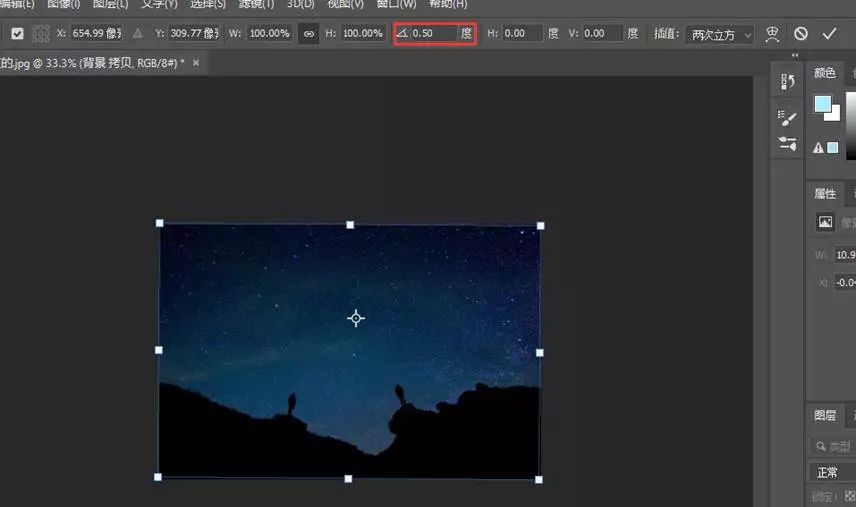Open the 窗口(W) menu
The height and width of the screenshot is (507, 856).
pyautogui.click(x=396, y=4)
